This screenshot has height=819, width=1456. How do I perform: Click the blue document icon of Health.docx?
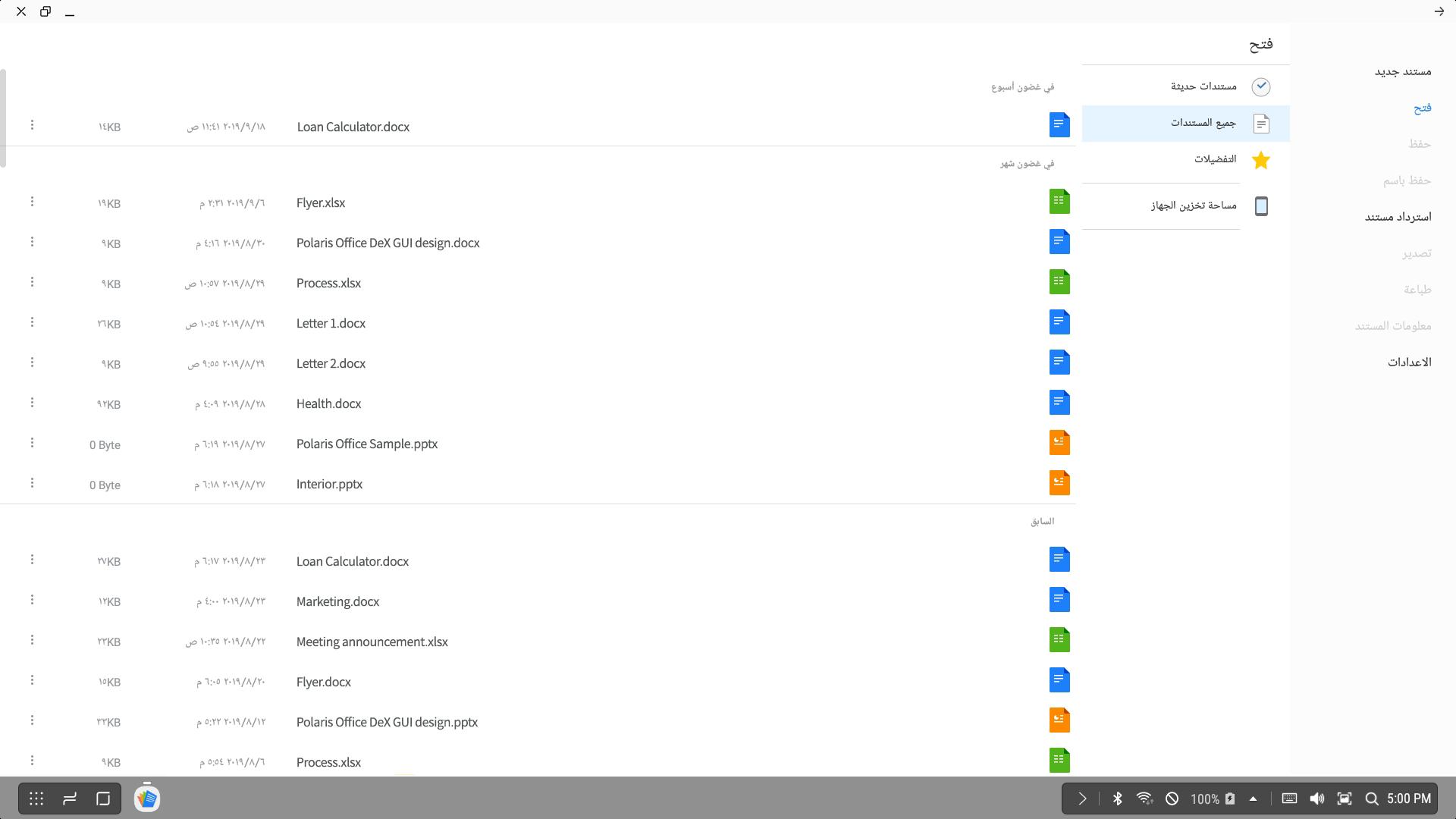tap(1059, 403)
